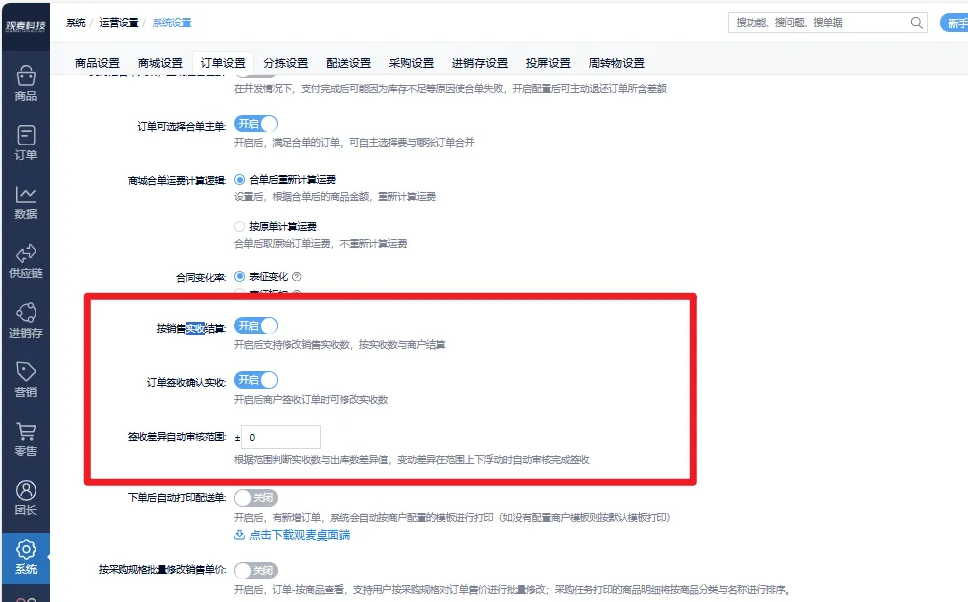968x602 pixels.
Task: Disable the 订单可选择合单主单 switch
Action: (256, 124)
